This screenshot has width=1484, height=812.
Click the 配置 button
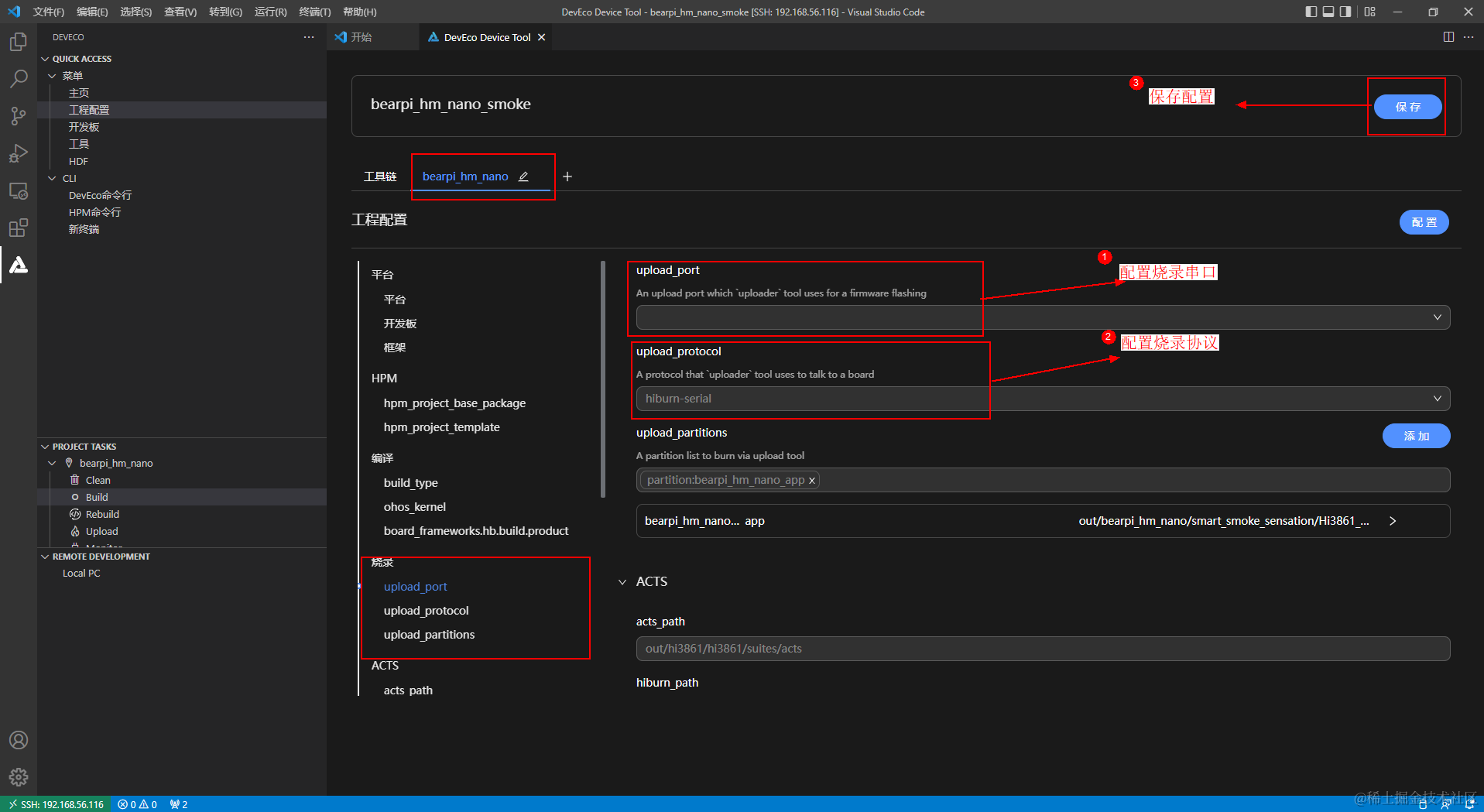1424,222
